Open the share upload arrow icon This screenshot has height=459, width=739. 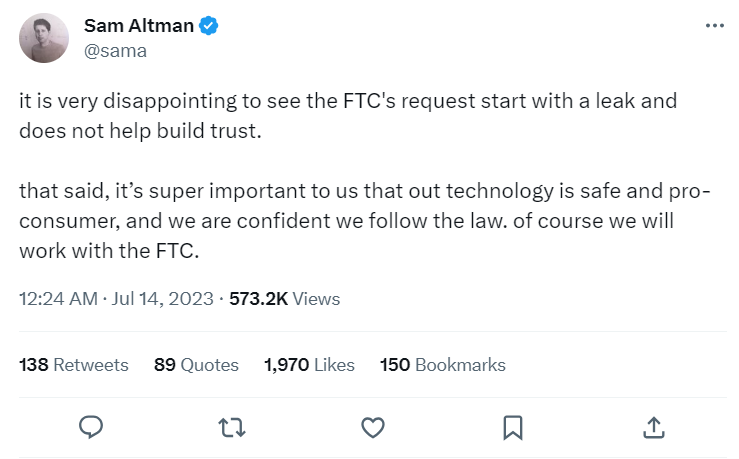[x=654, y=427]
